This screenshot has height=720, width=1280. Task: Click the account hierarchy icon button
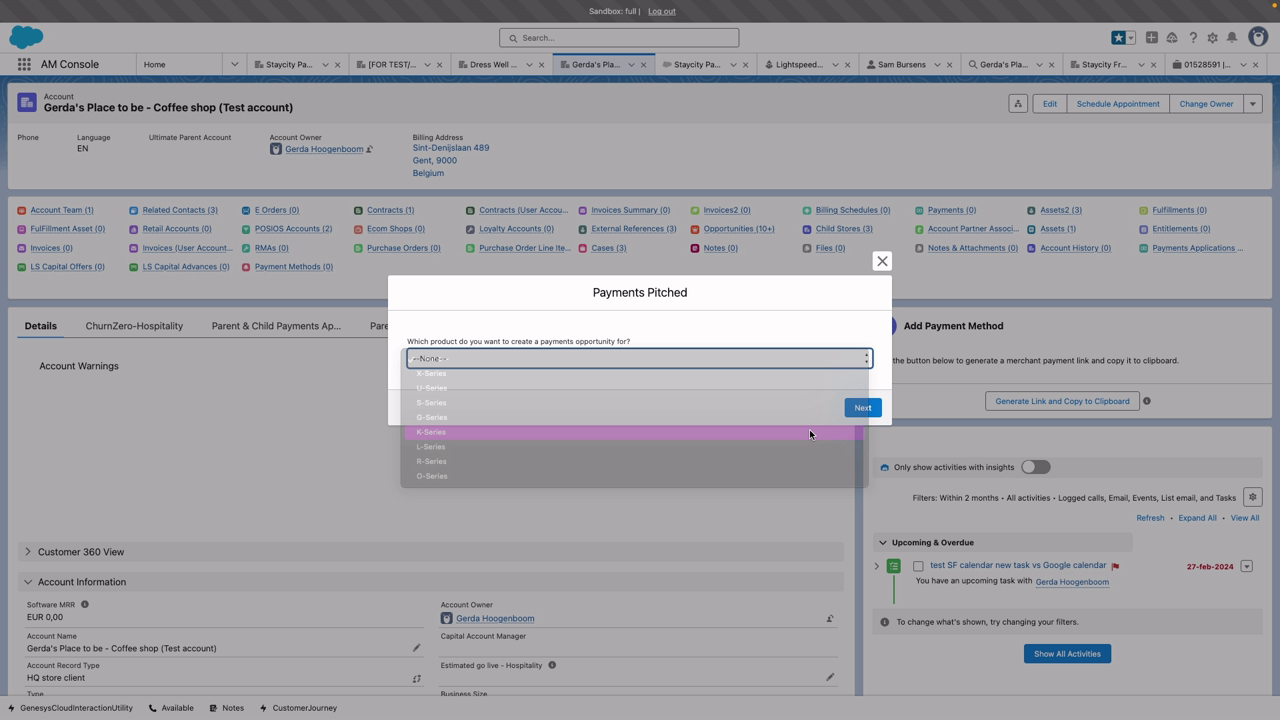(1018, 104)
